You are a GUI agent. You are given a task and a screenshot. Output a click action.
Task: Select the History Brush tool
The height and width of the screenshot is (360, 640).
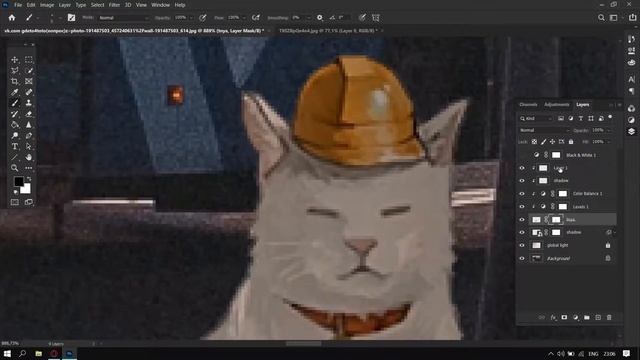coord(15,114)
